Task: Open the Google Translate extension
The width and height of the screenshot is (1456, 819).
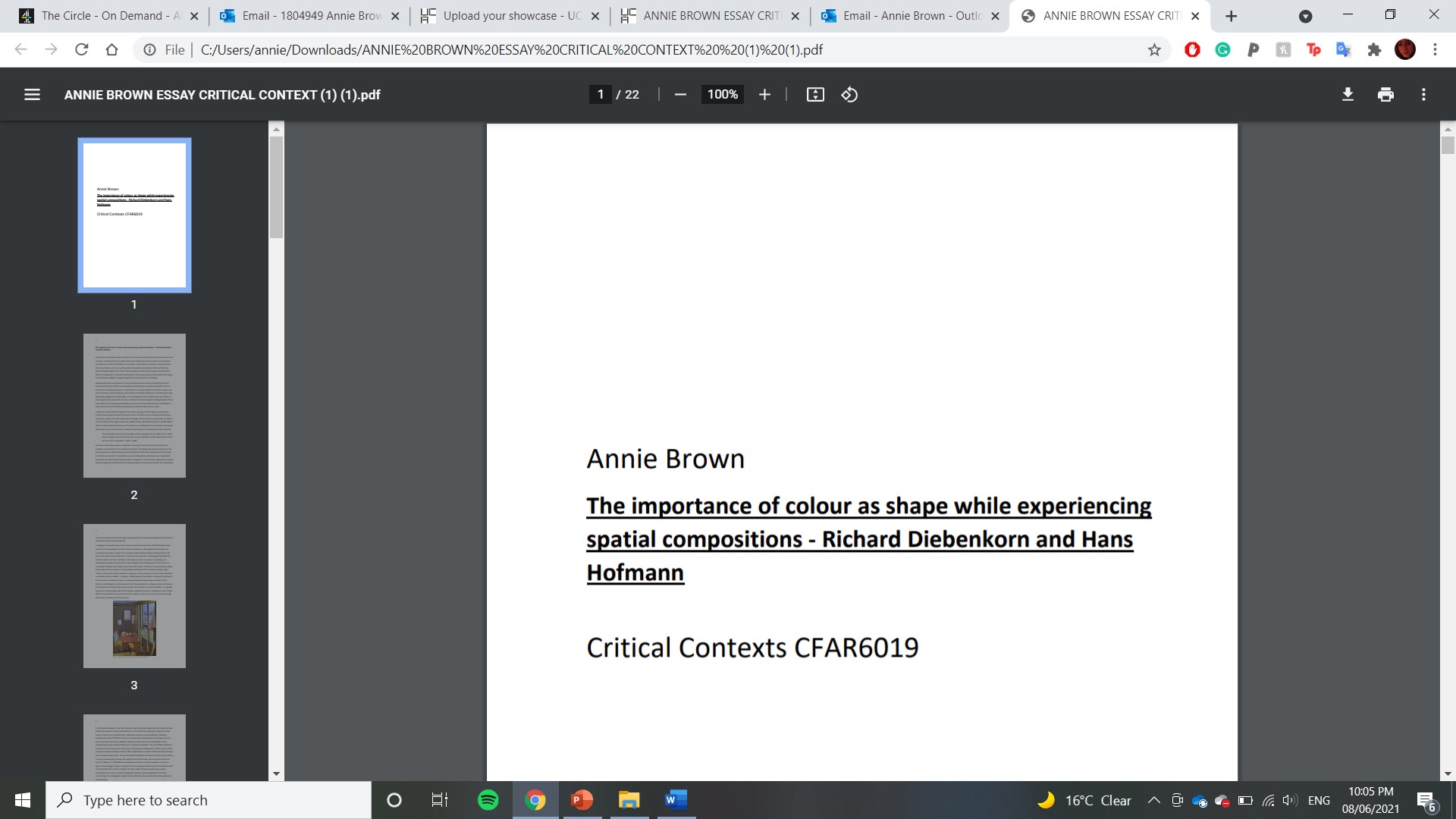Action: [1344, 49]
